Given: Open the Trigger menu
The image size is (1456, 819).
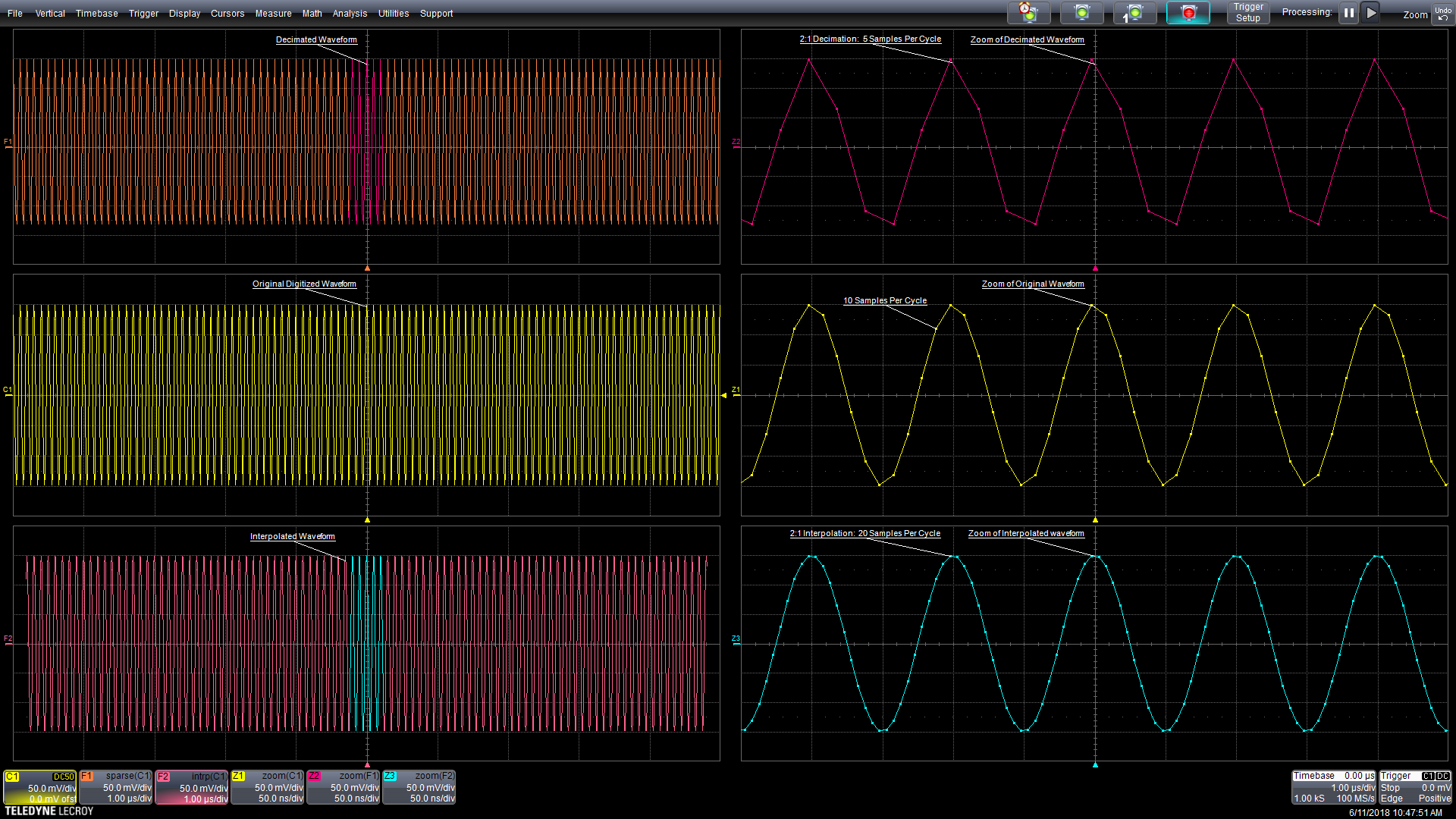Looking at the screenshot, I should [x=143, y=14].
